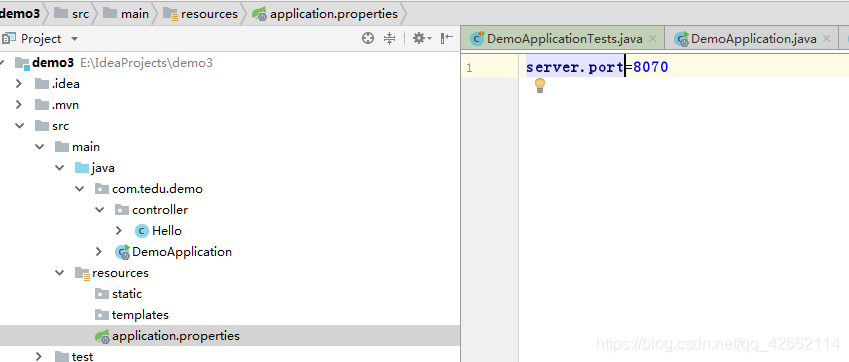The image size is (849, 362).
Task: Close the DemoApplication.java tab
Action: 826,39
